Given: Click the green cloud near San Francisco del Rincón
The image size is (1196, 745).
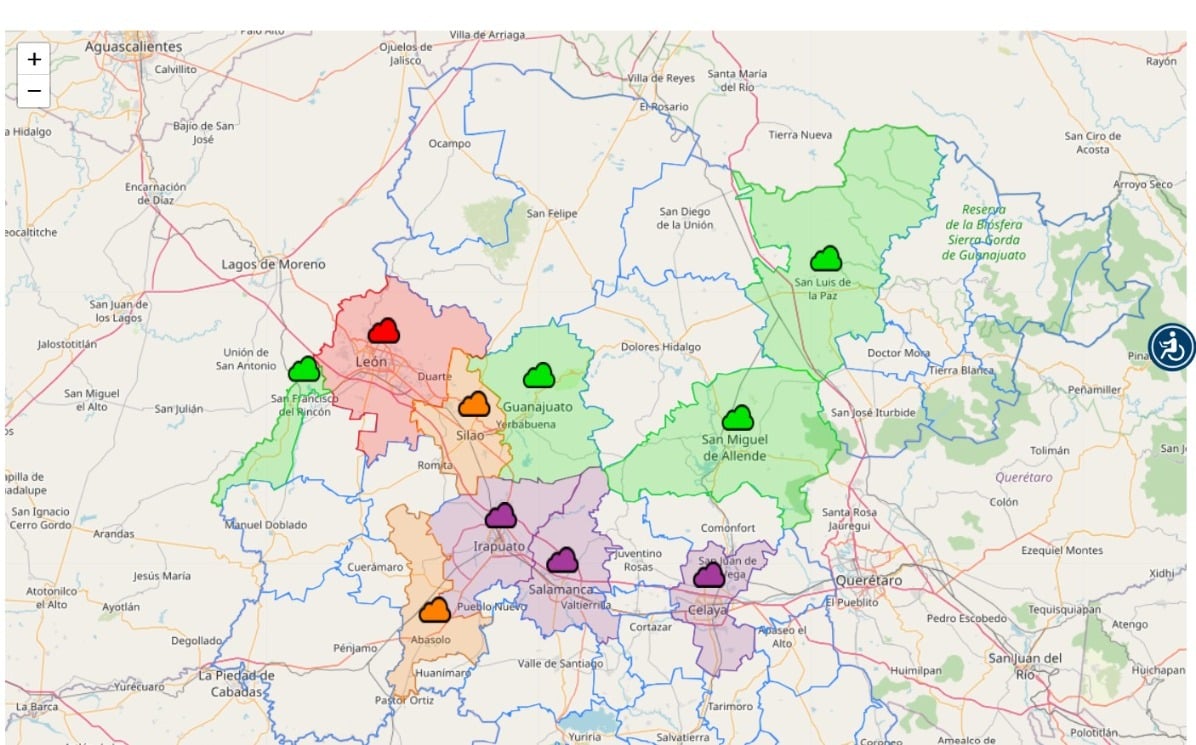Looking at the screenshot, I should [x=304, y=370].
